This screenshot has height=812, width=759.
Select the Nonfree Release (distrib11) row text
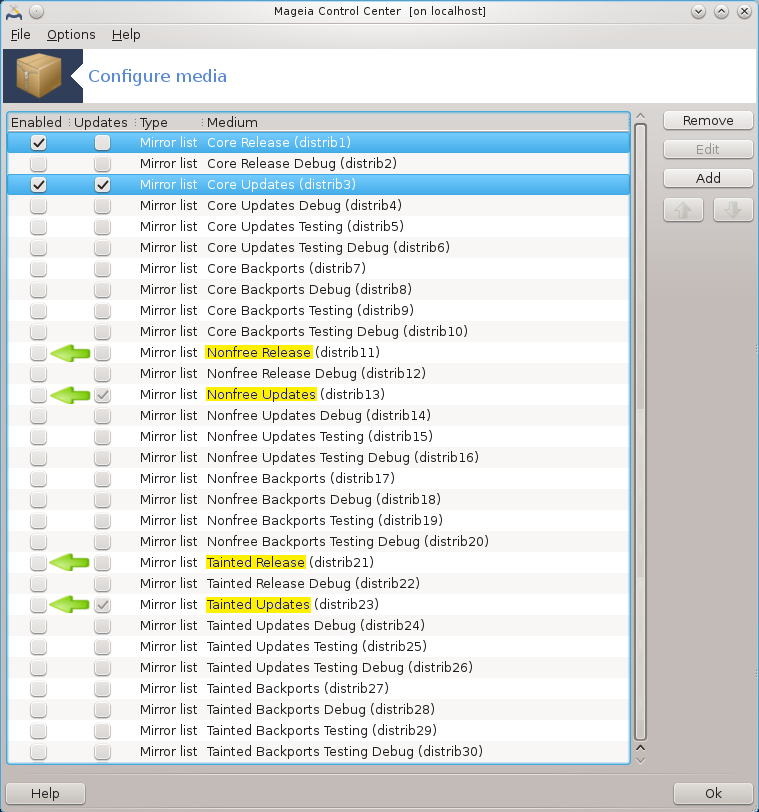point(293,353)
